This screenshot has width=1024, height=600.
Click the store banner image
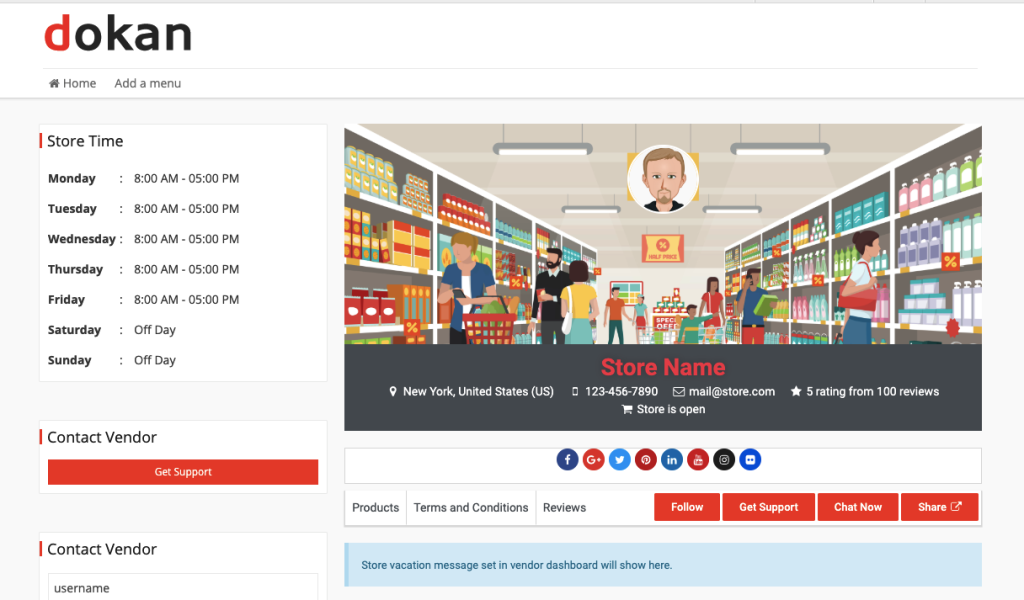(x=663, y=234)
